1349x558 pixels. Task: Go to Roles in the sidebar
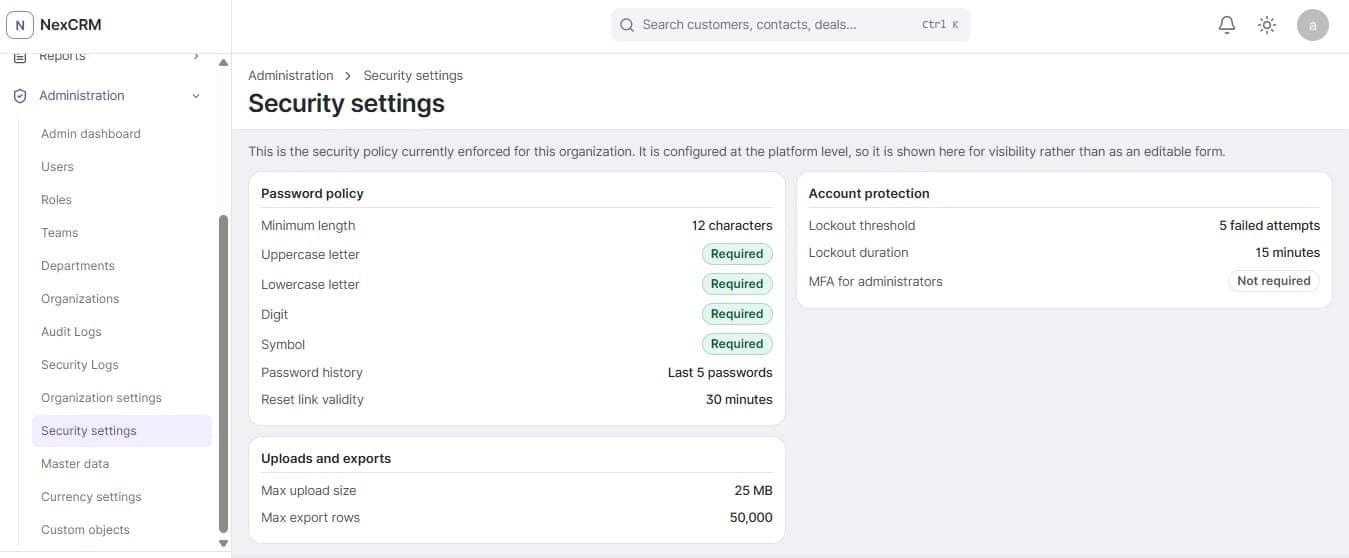[56, 200]
